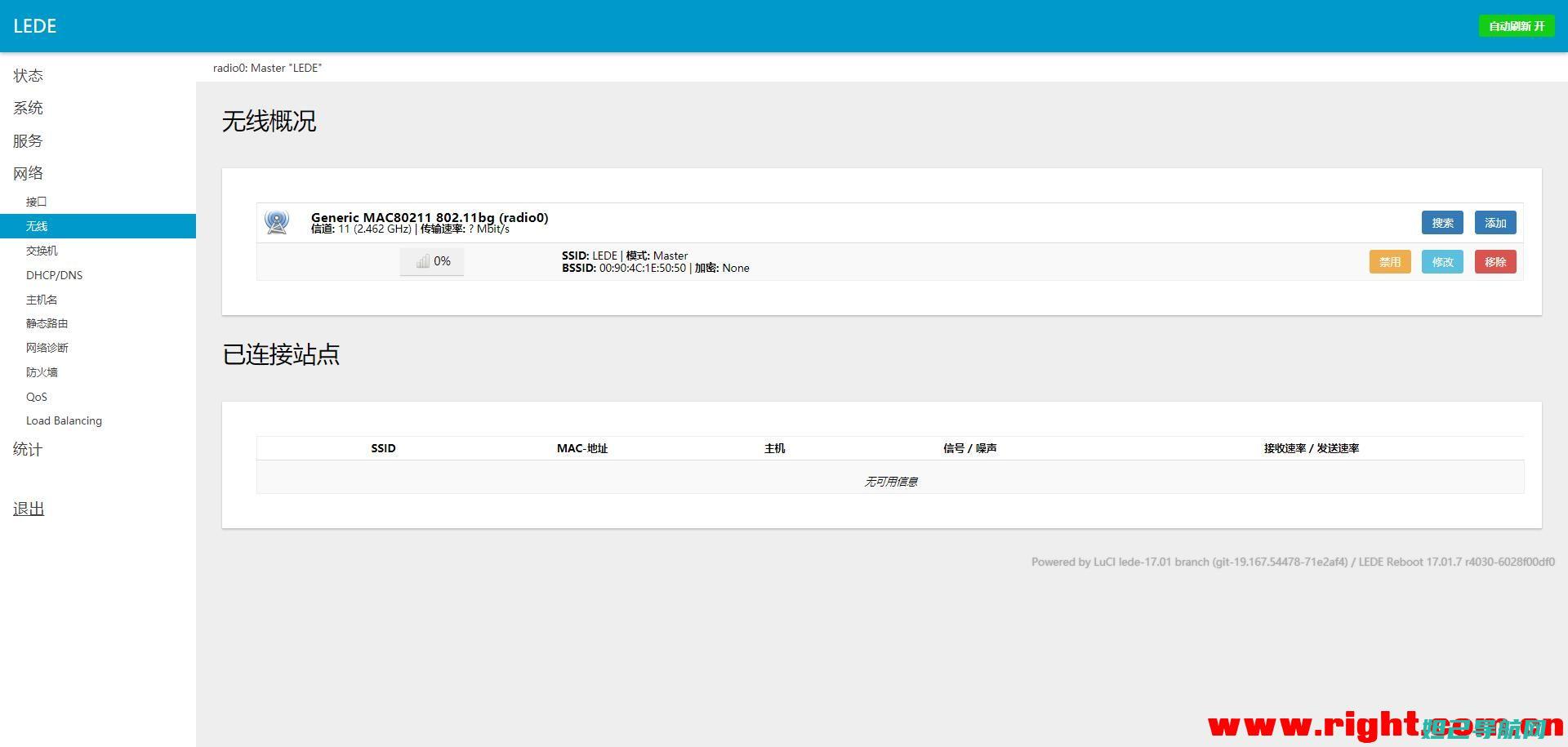Click the 无线概况 heading
This screenshot has height=747, width=1568.
click(x=269, y=121)
